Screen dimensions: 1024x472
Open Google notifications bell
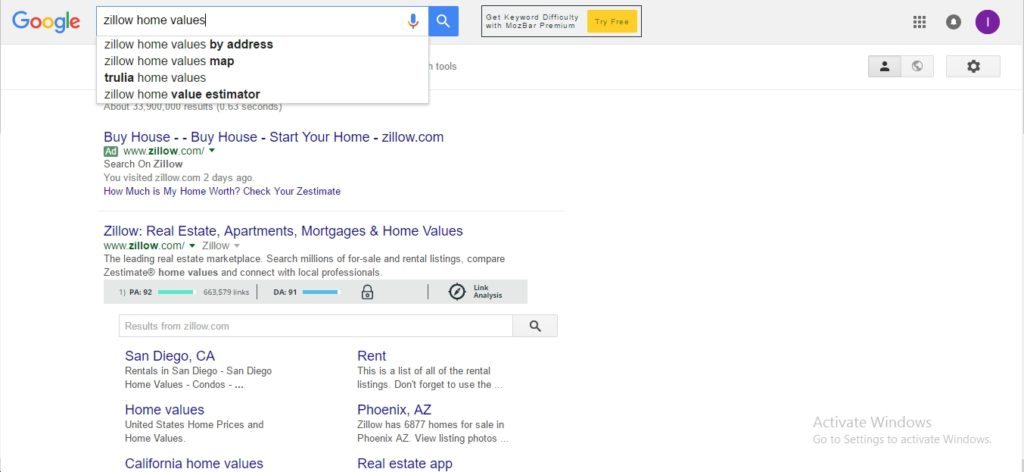click(953, 22)
